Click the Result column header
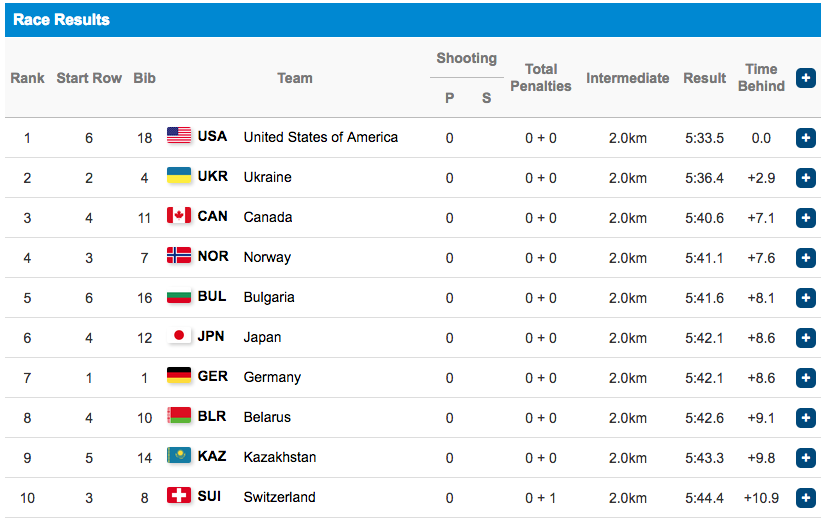833x522 pixels. point(704,78)
